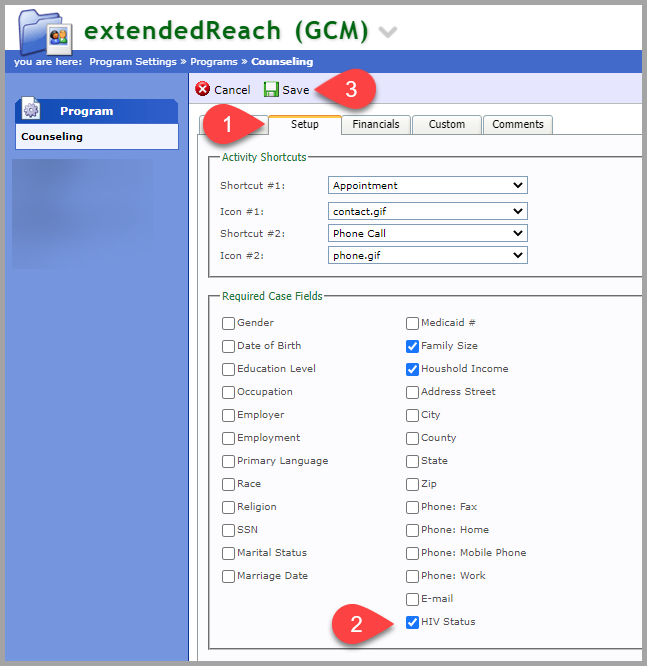Check the City checkbox

tap(412, 415)
